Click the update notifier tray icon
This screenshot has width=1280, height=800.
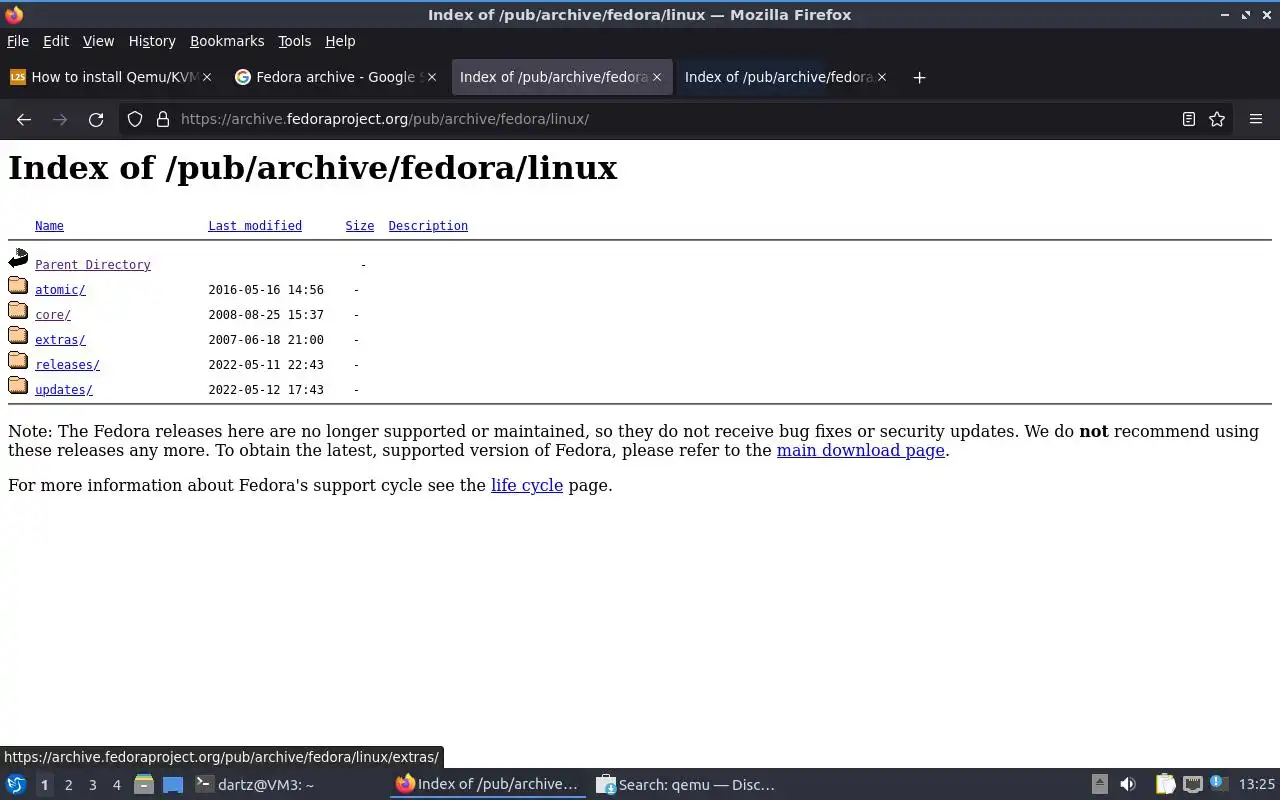[1217, 784]
